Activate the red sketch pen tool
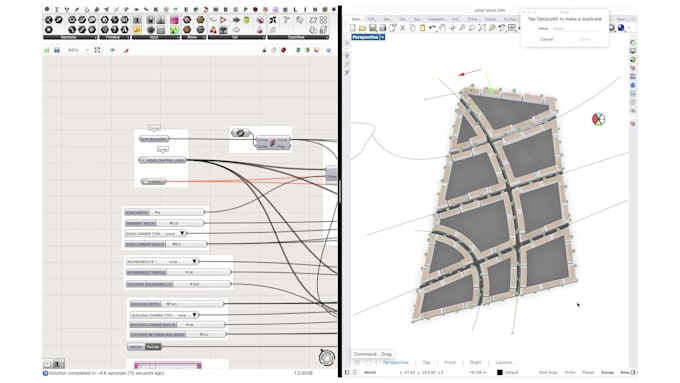680x383 pixels. [x=126, y=50]
